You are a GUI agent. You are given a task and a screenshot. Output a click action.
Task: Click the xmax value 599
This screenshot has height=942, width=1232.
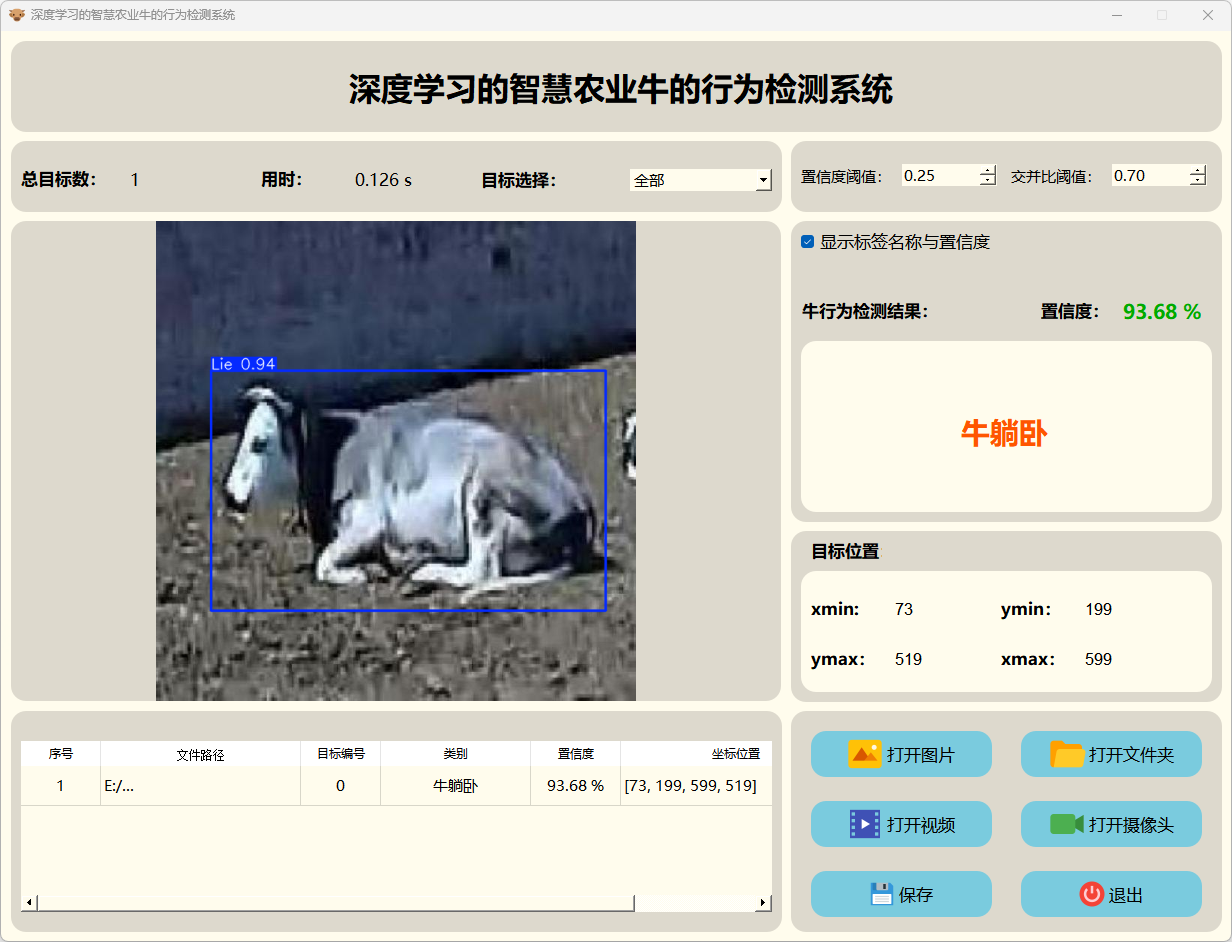tap(1098, 659)
